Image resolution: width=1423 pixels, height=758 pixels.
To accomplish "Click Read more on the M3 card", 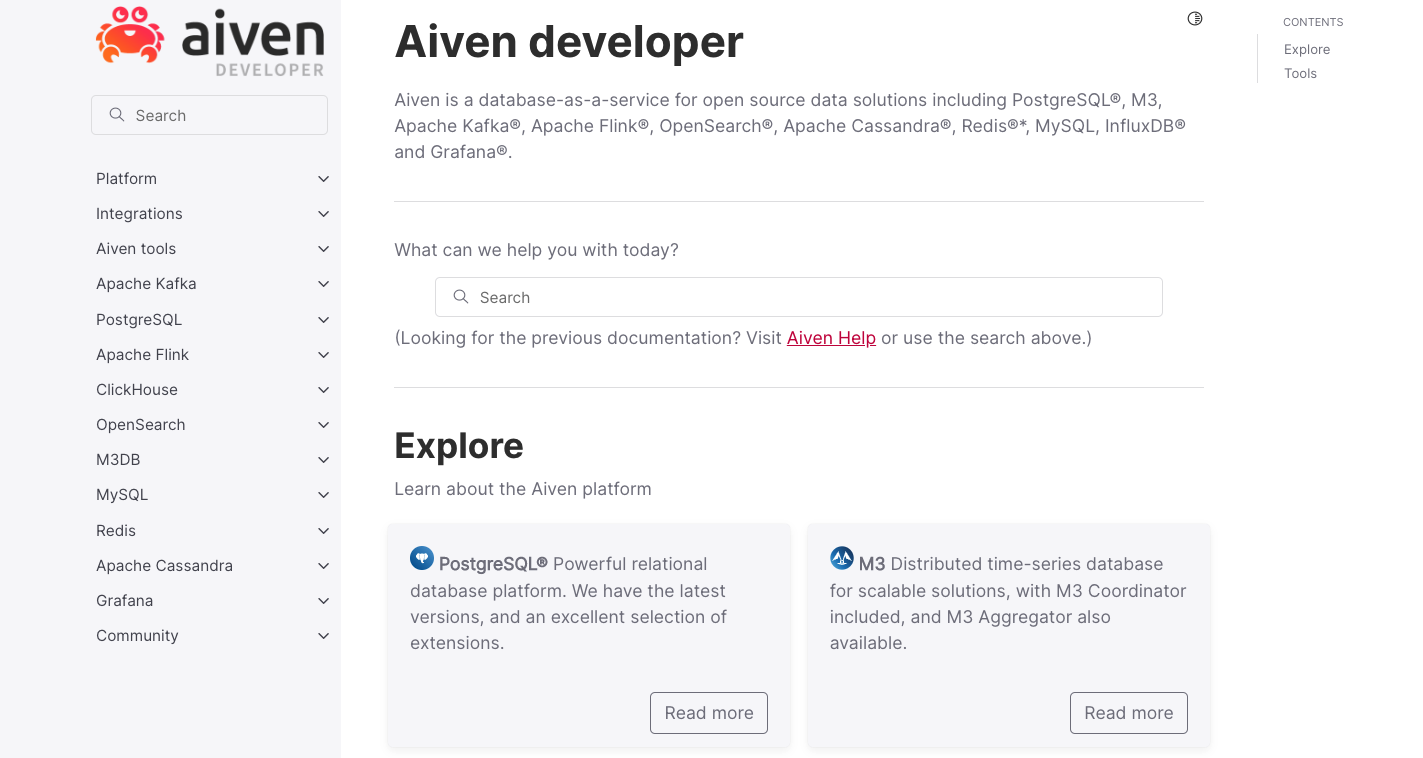I will click(x=1129, y=712).
